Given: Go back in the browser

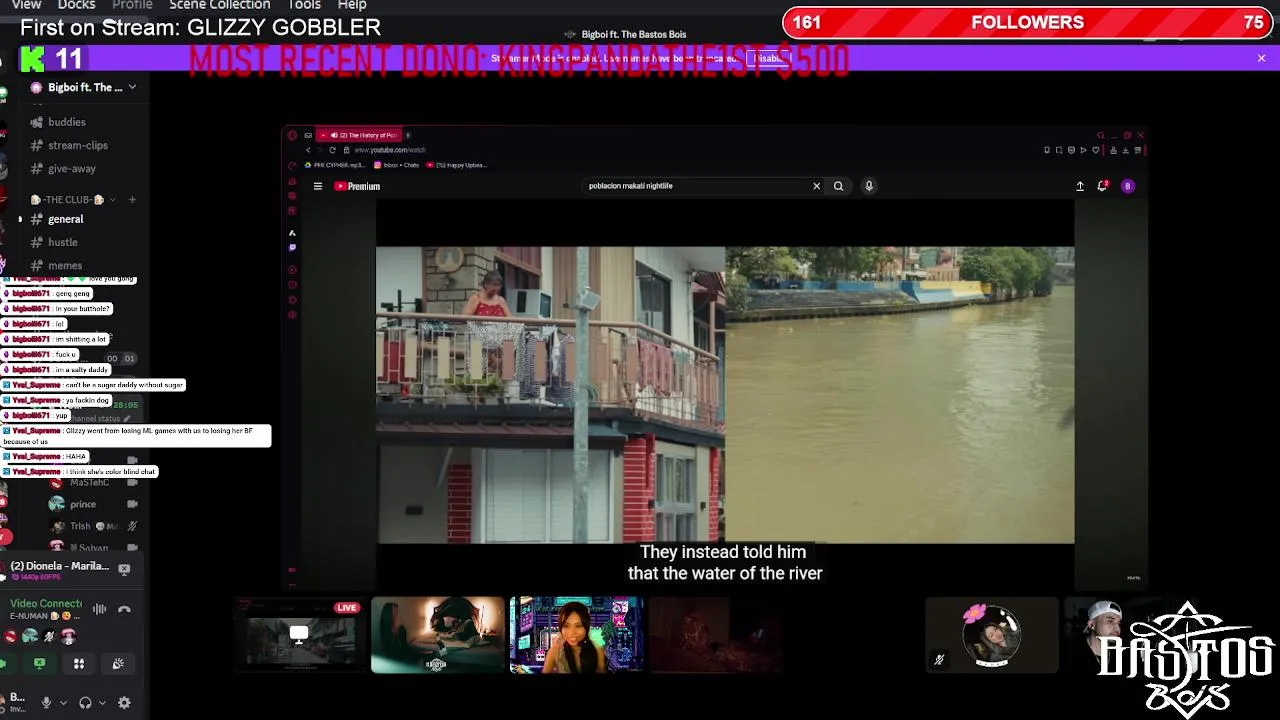Looking at the screenshot, I should click(x=308, y=150).
